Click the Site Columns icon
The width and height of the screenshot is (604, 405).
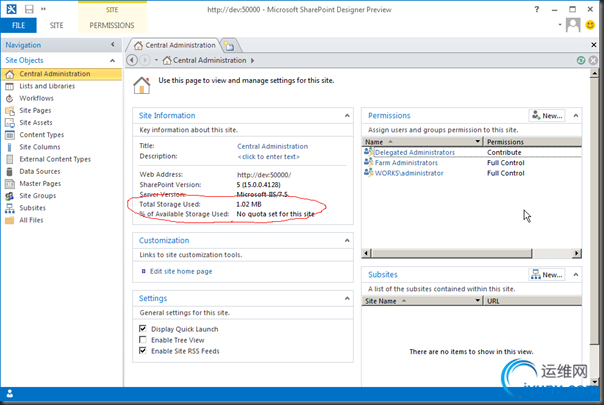(x=10, y=147)
